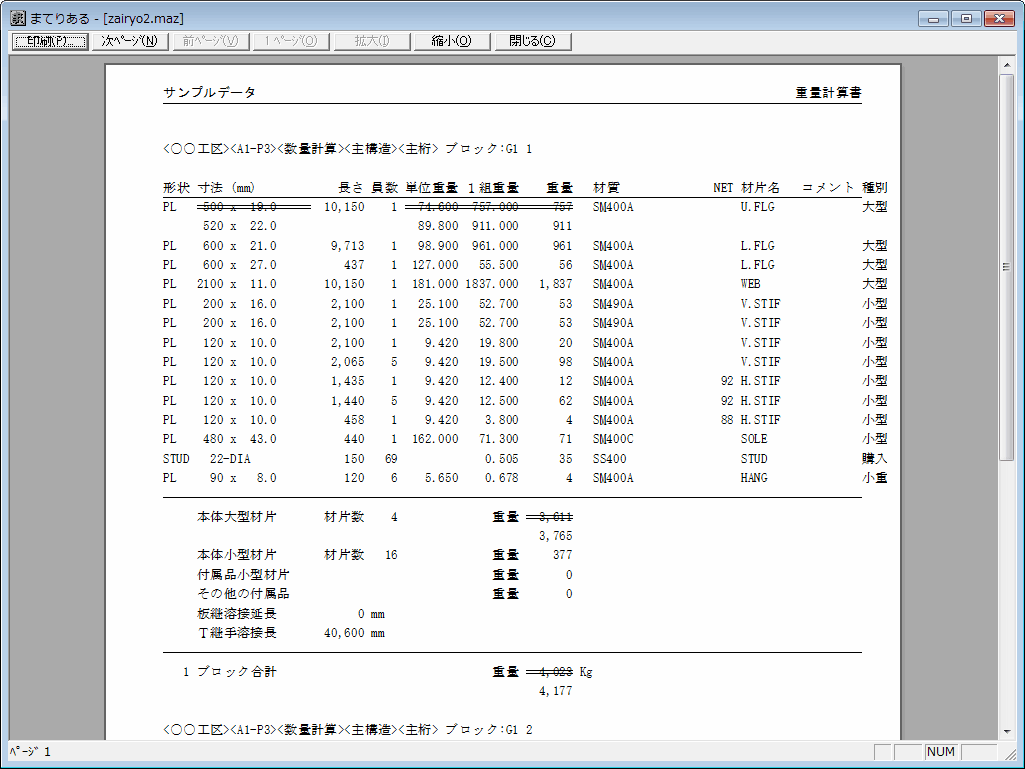Close the window with red X button
This screenshot has width=1025, height=769.
tap(999, 18)
